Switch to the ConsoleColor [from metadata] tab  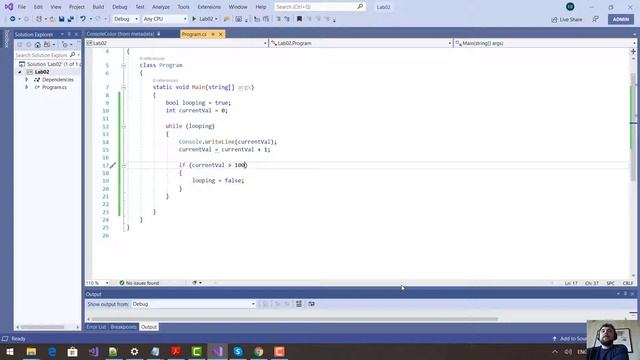[x=120, y=34]
